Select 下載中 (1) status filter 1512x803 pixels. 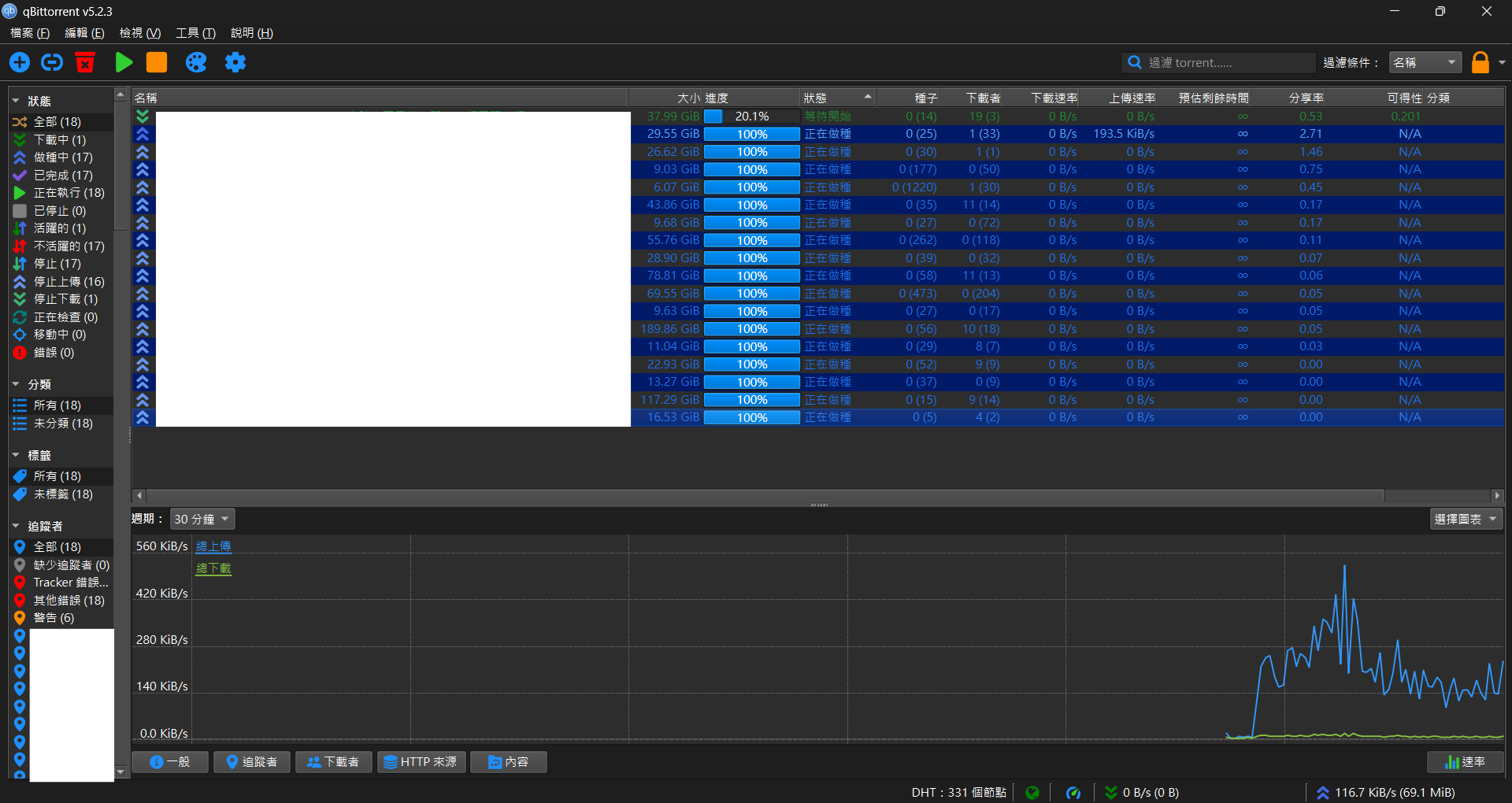pos(61,139)
